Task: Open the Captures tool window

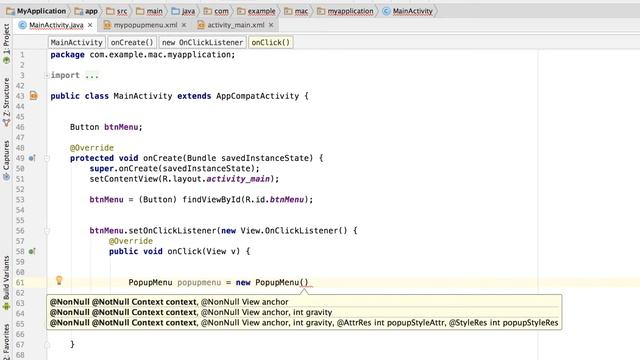Action: (6, 160)
